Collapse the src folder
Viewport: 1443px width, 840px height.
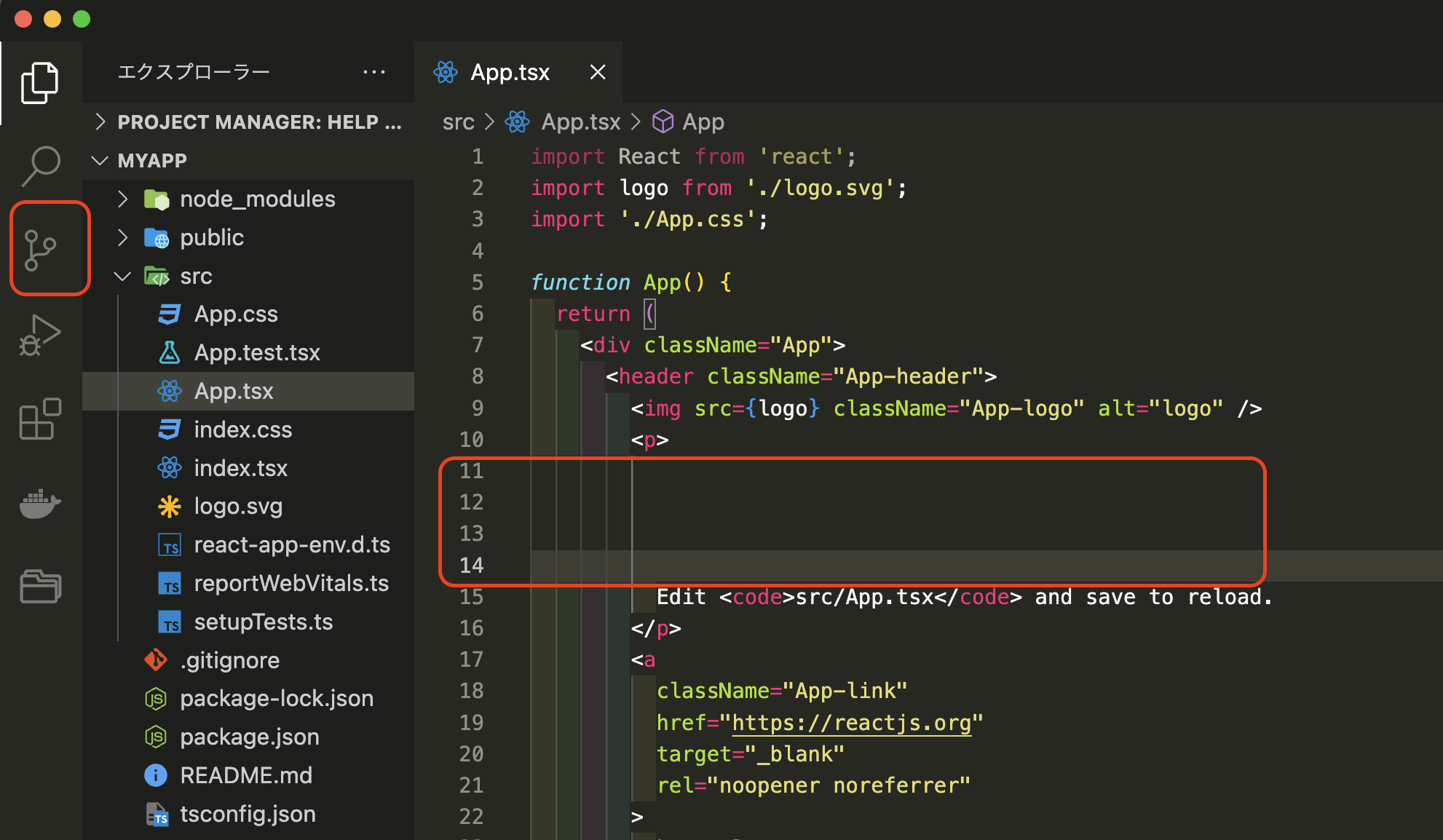[248, 276]
